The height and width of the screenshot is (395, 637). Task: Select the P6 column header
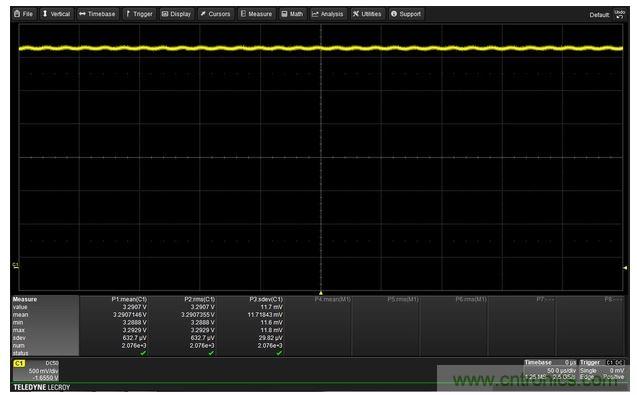pyautogui.click(x=470, y=299)
